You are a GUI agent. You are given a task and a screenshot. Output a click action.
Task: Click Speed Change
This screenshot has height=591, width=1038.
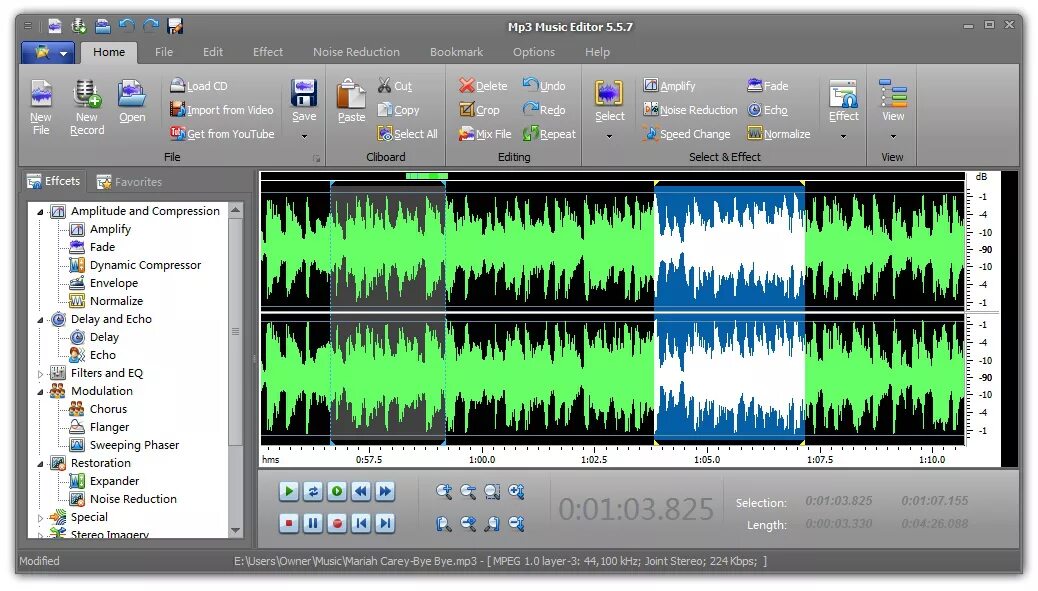point(686,134)
